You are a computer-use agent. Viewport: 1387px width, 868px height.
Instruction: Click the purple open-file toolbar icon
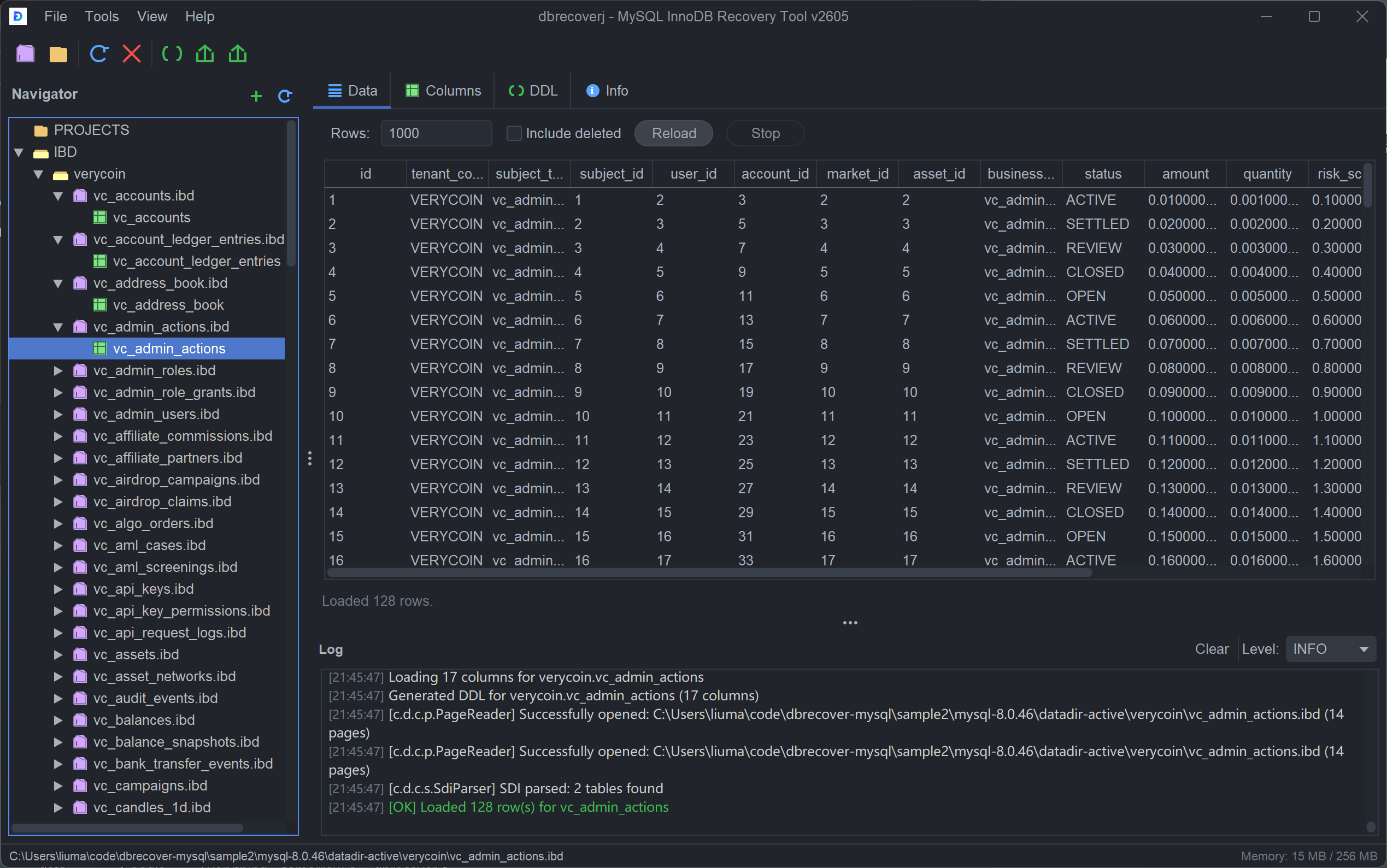(25, 54)
